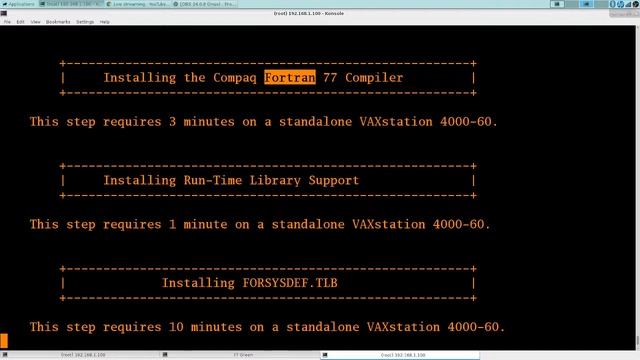Click the highlighted word Fortran

pos(290,78)
